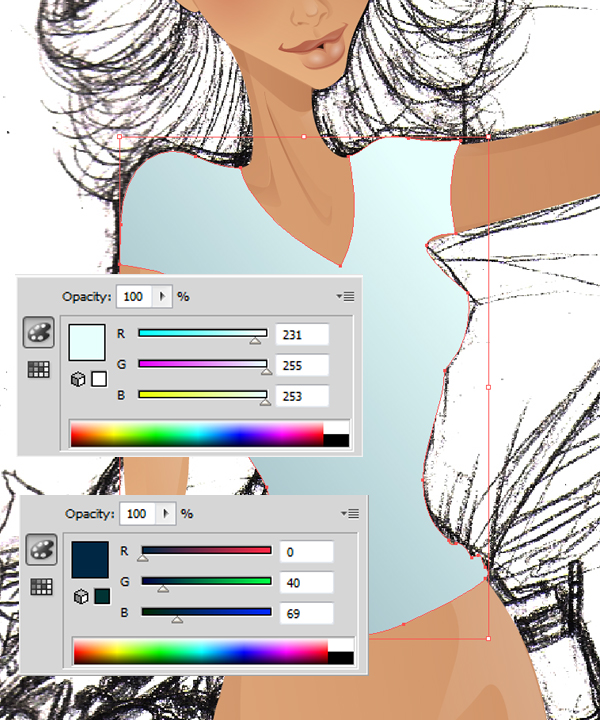Click white web-safe swatch in upper panel

coord(99,379)
